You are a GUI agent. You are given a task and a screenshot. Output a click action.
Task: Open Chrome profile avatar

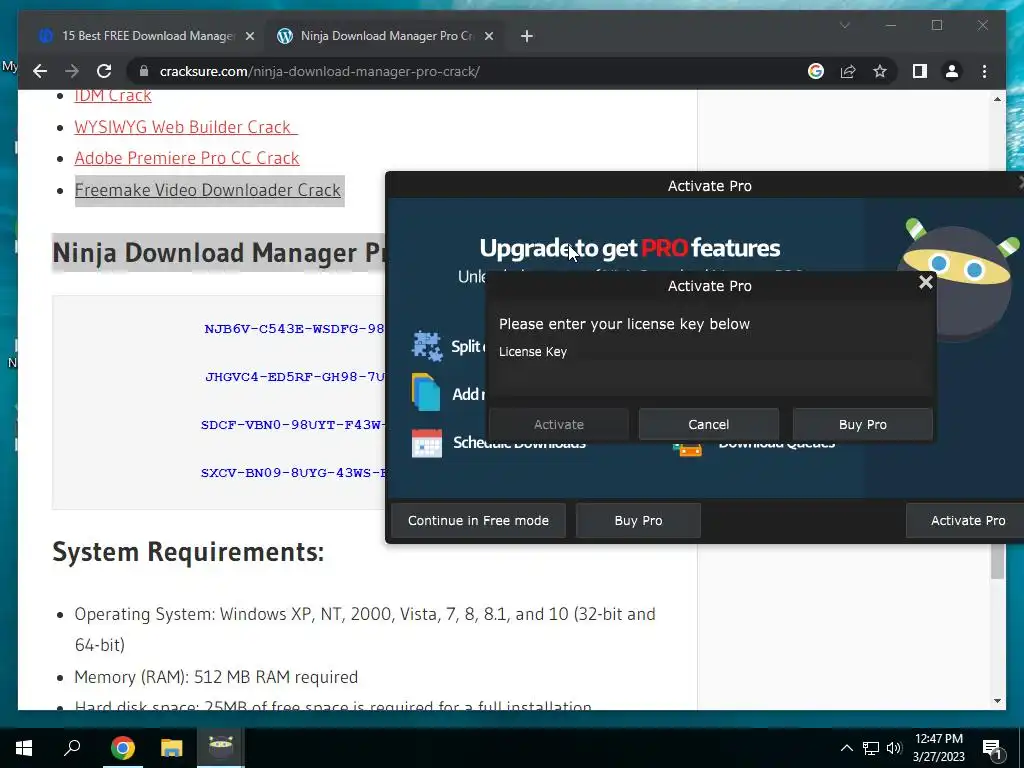pyautogui.click(x=952, y=71)
